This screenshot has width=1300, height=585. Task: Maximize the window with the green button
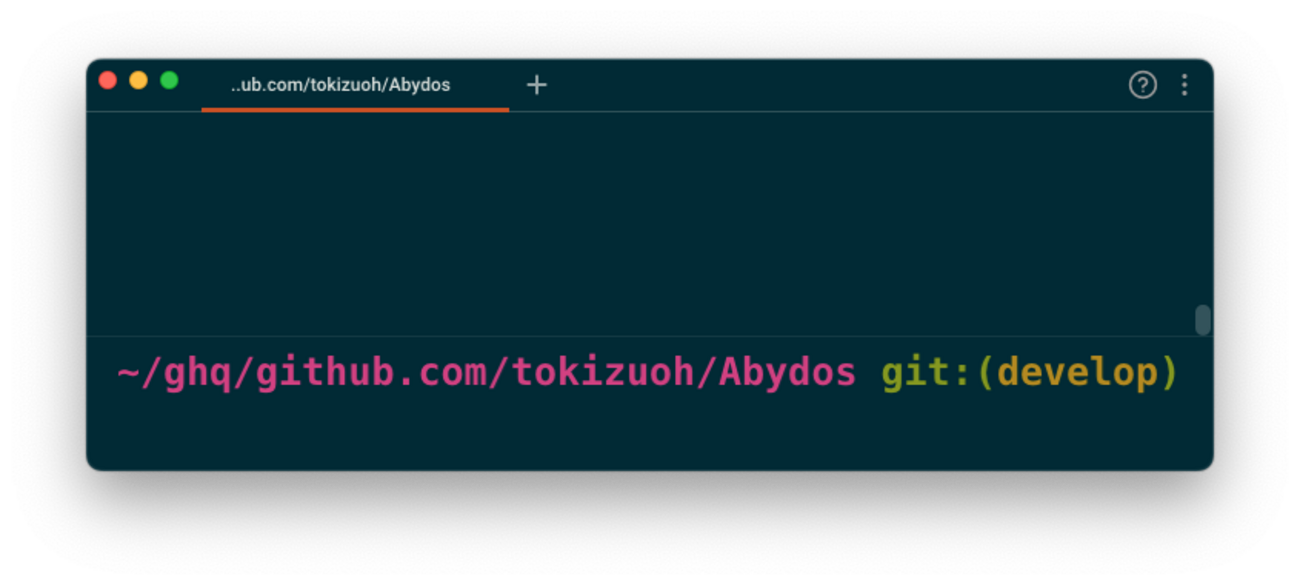pyautogui.click(x=169, y=81)
